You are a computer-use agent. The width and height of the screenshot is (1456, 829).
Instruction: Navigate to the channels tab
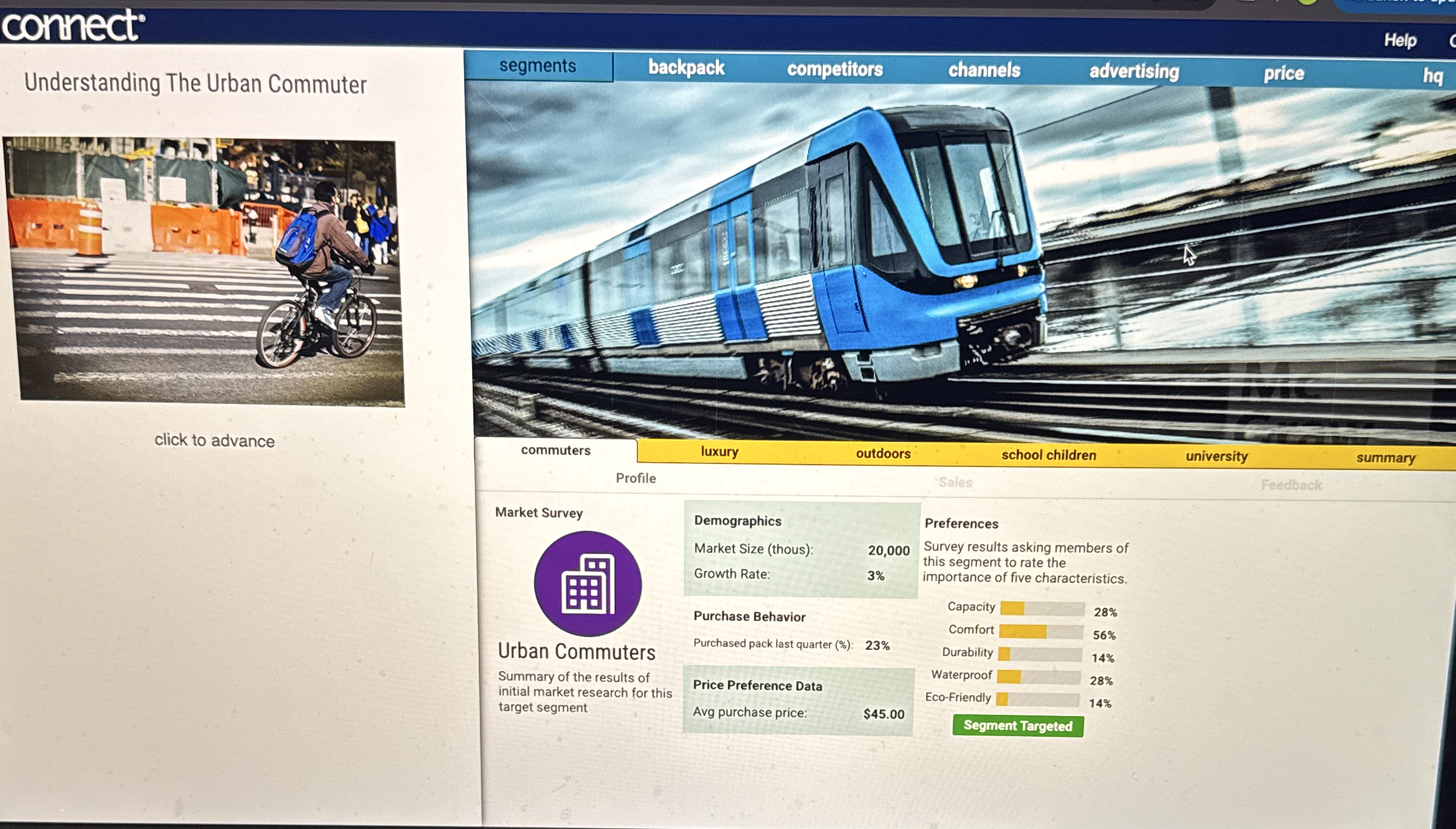click(984, 70)
